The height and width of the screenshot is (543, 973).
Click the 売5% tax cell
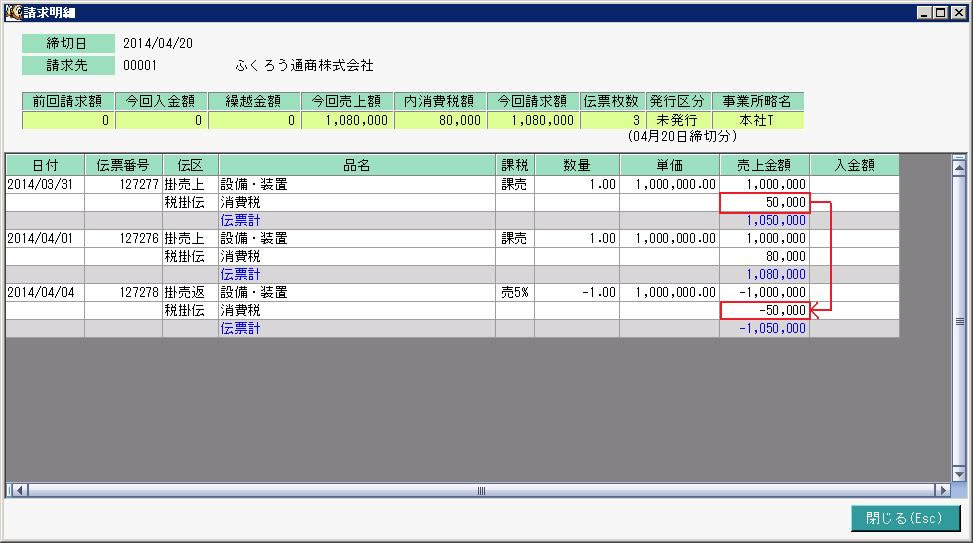pos(514,292)
